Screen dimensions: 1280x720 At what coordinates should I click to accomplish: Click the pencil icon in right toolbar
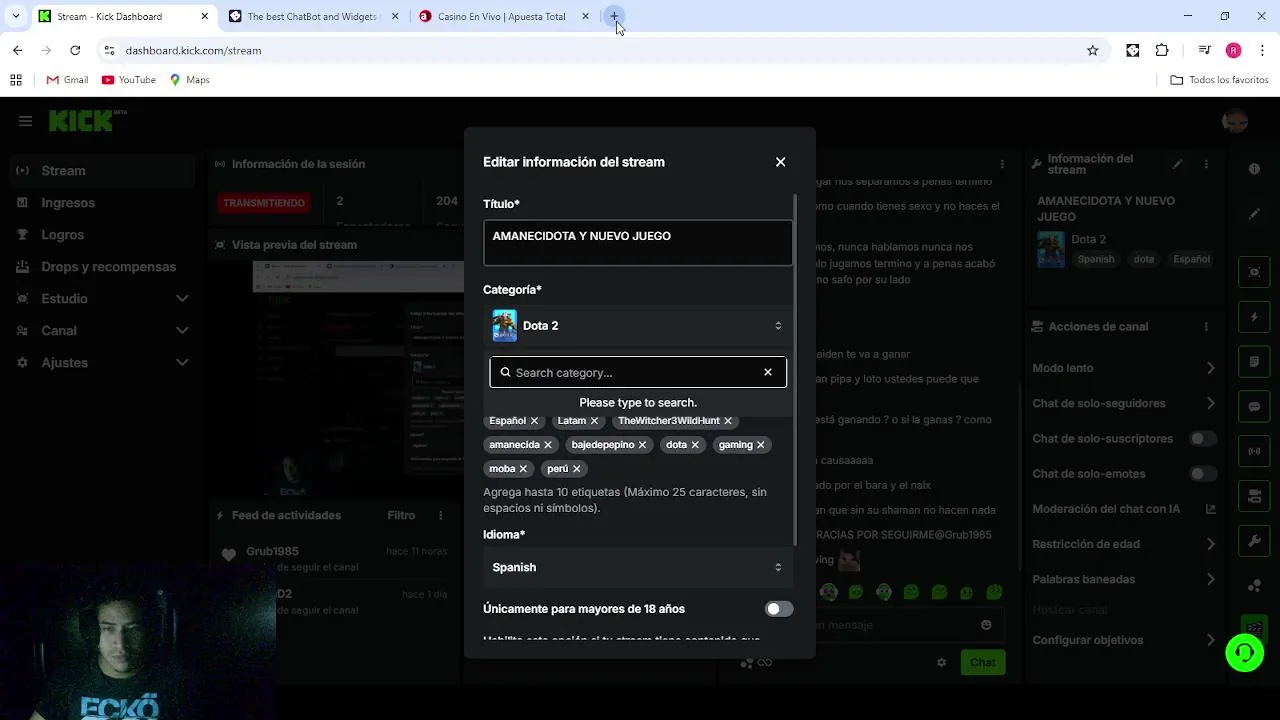[1254, 214]
